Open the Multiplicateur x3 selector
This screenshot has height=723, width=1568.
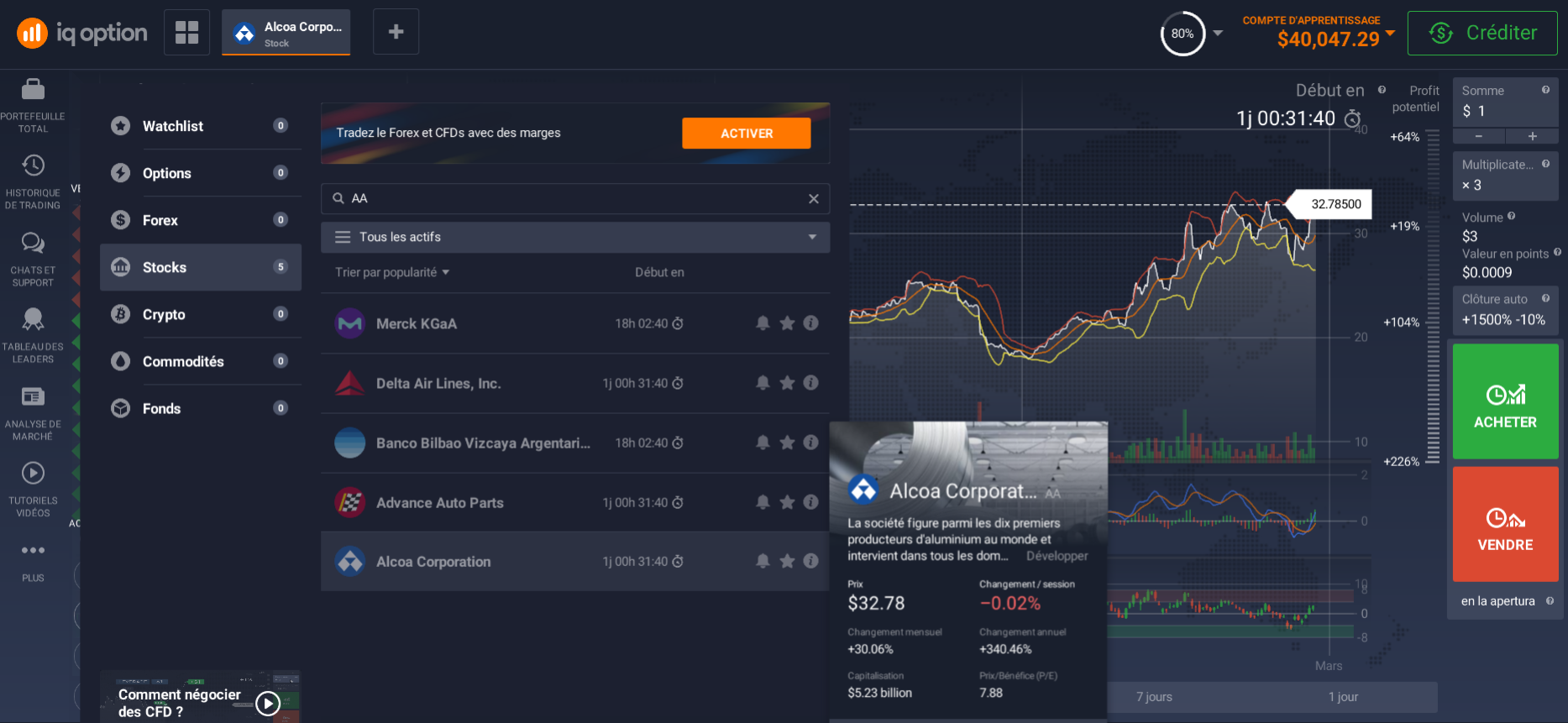1505,176
